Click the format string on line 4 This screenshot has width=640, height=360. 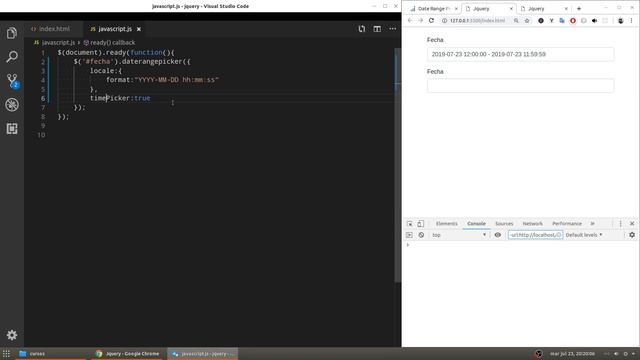click(177, 80)
